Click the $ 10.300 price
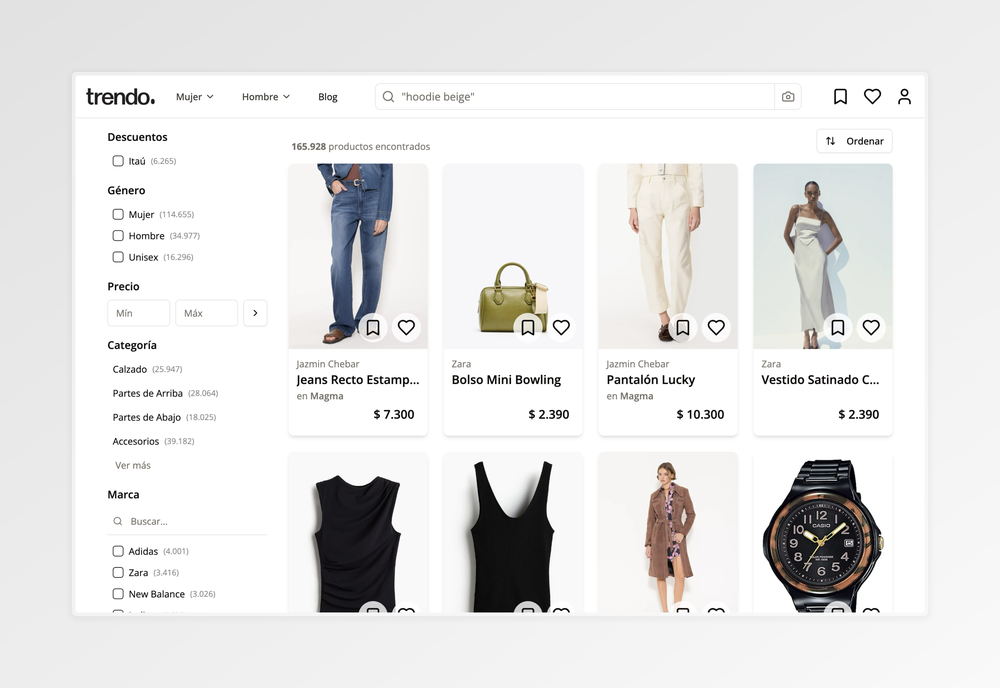 (x=700, y=414)
